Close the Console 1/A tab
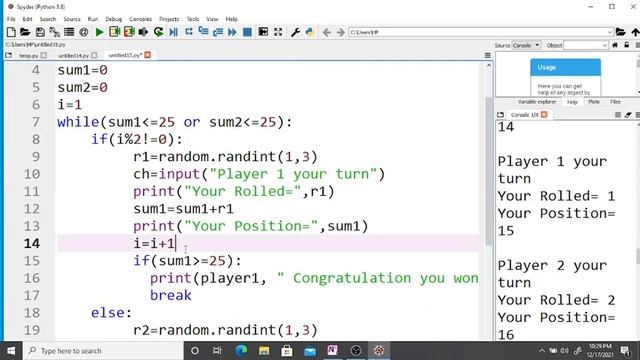Image resolution: width=640 pixels, height=360 pixels. tap(544, 115)
